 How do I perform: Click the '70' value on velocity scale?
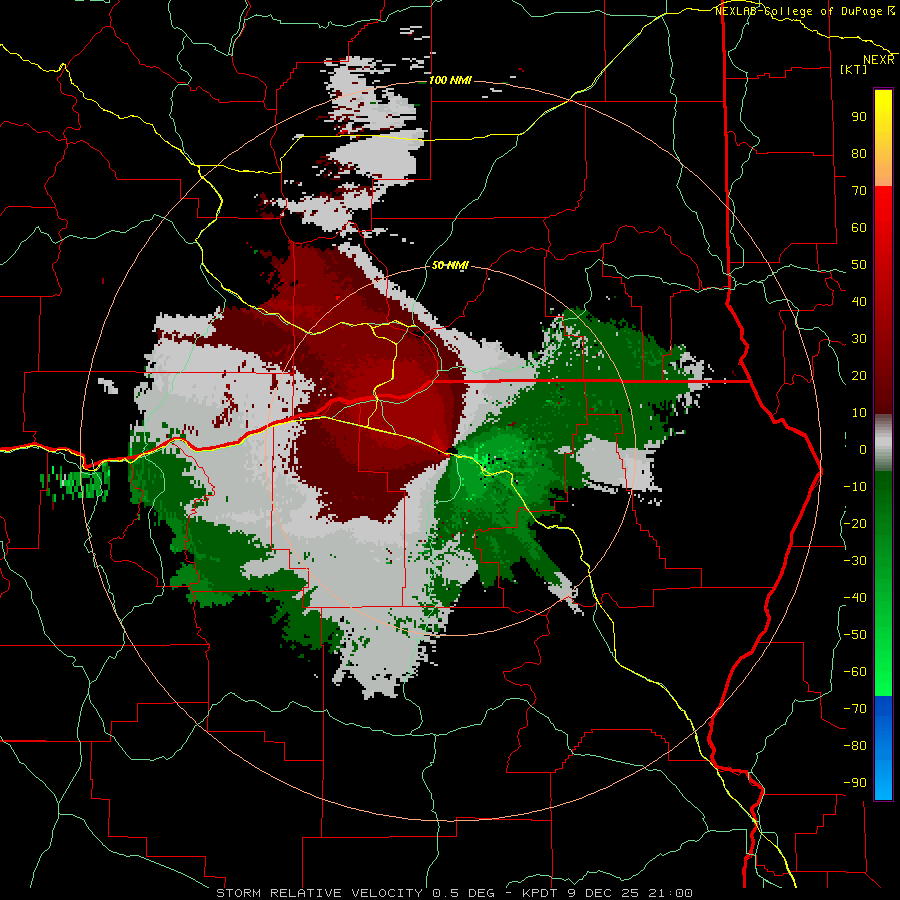[859, 191]
